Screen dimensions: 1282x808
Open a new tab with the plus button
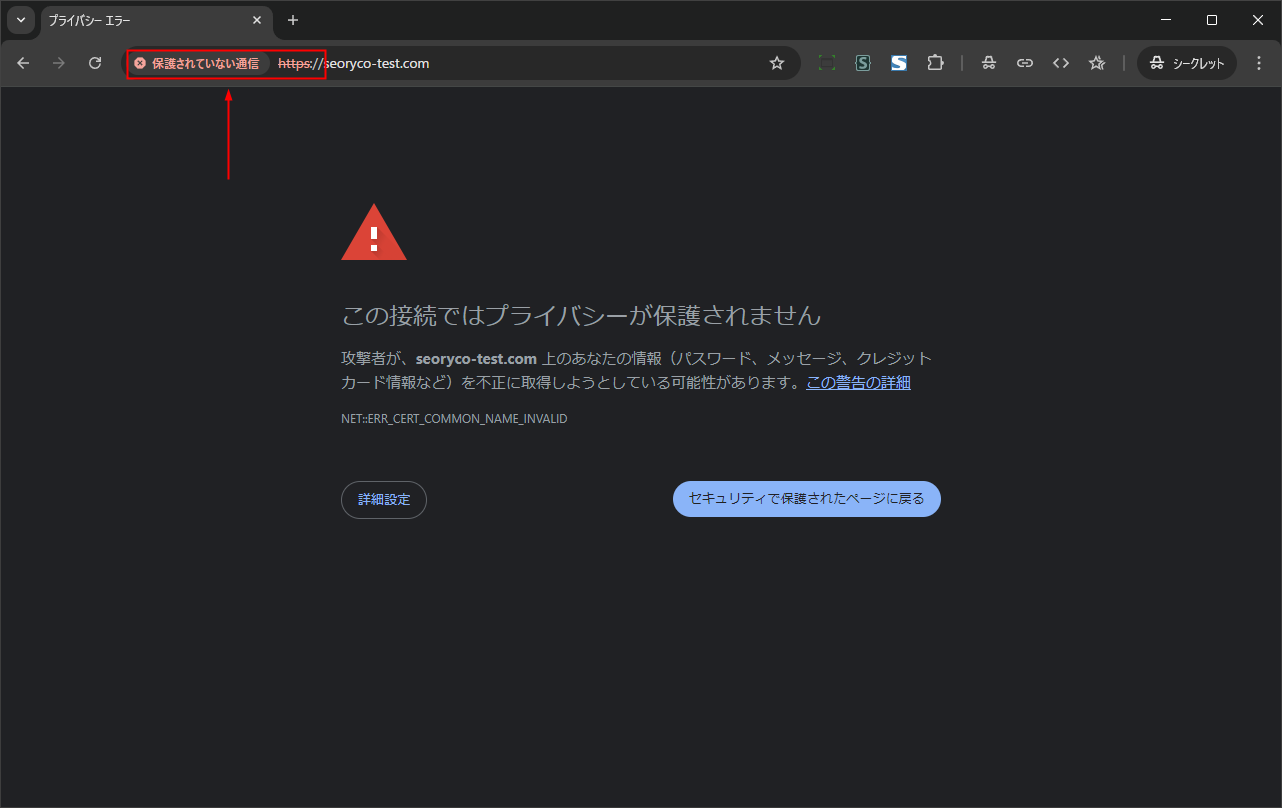pos(293,20)
